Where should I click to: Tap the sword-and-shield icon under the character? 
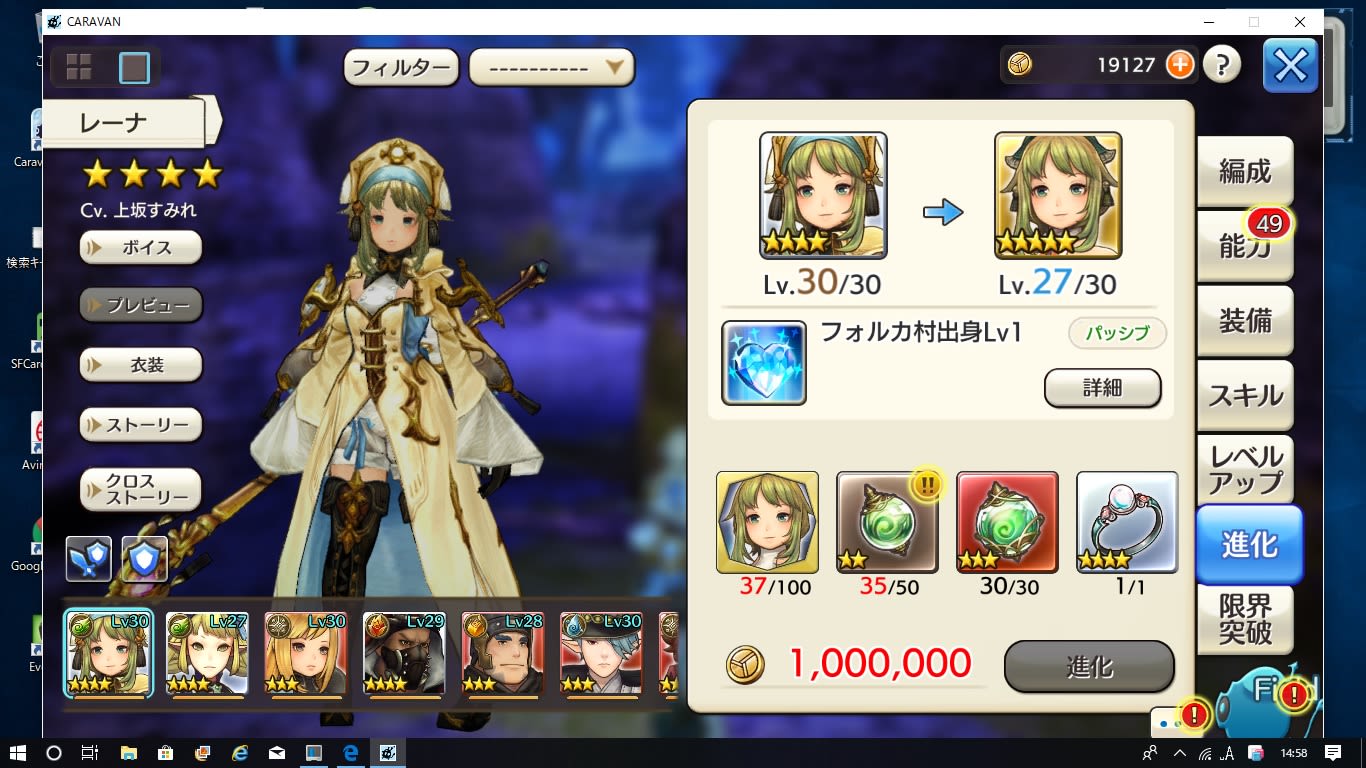tap(88, 559)
